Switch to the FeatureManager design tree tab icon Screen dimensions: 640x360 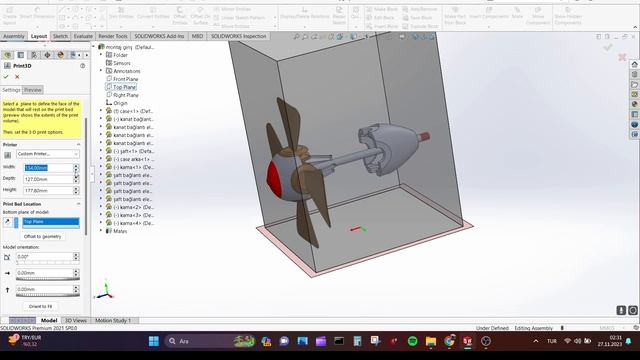pos(8,55)
